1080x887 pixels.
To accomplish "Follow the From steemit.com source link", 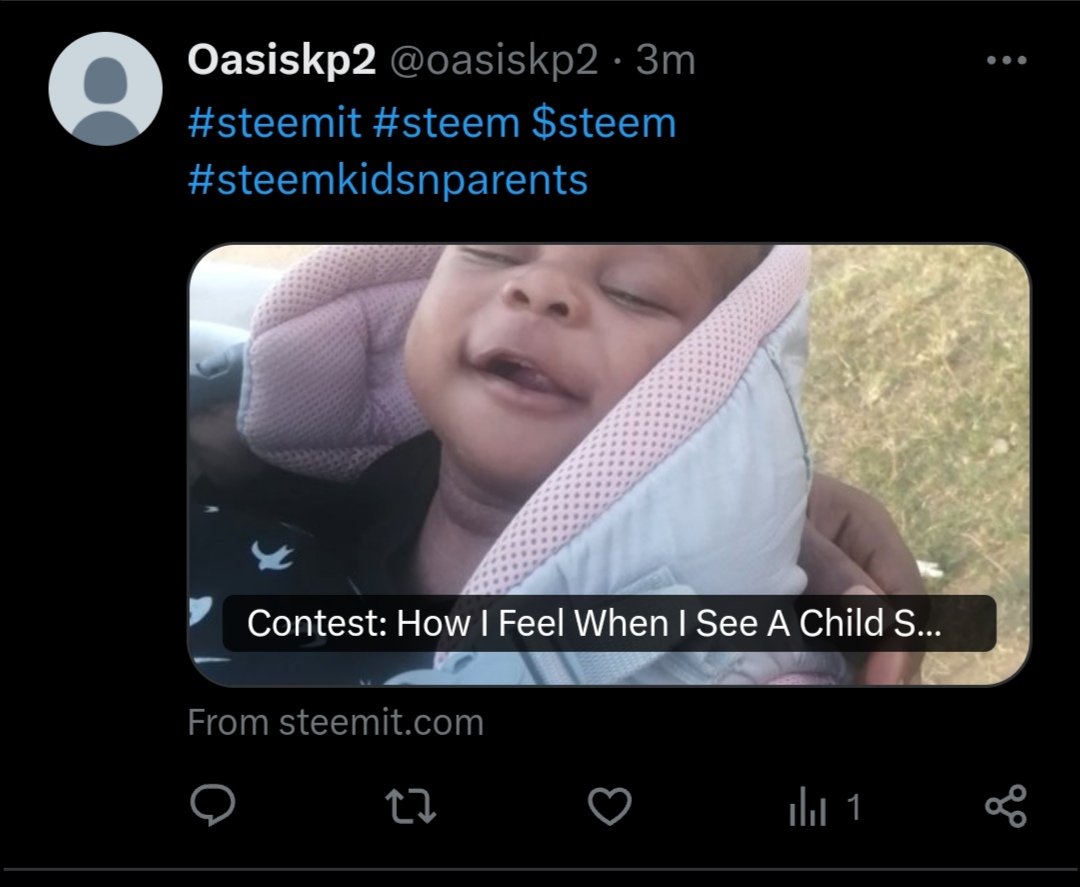I will click(x=335, y=722).
